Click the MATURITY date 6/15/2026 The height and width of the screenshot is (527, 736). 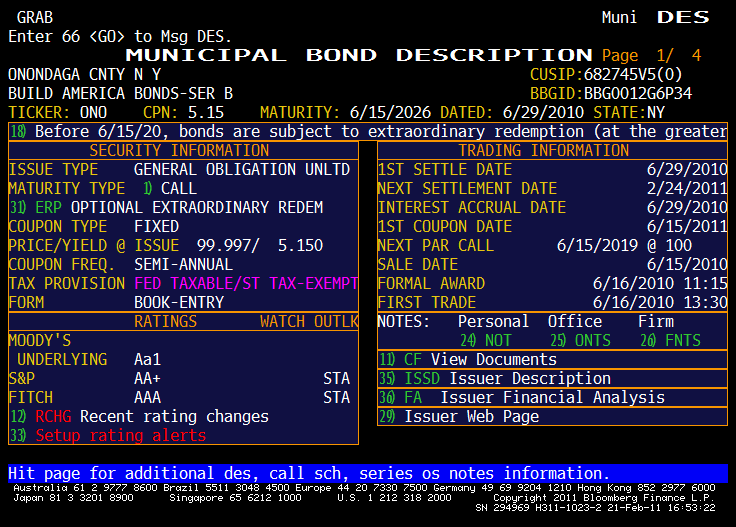coord(390,112)
